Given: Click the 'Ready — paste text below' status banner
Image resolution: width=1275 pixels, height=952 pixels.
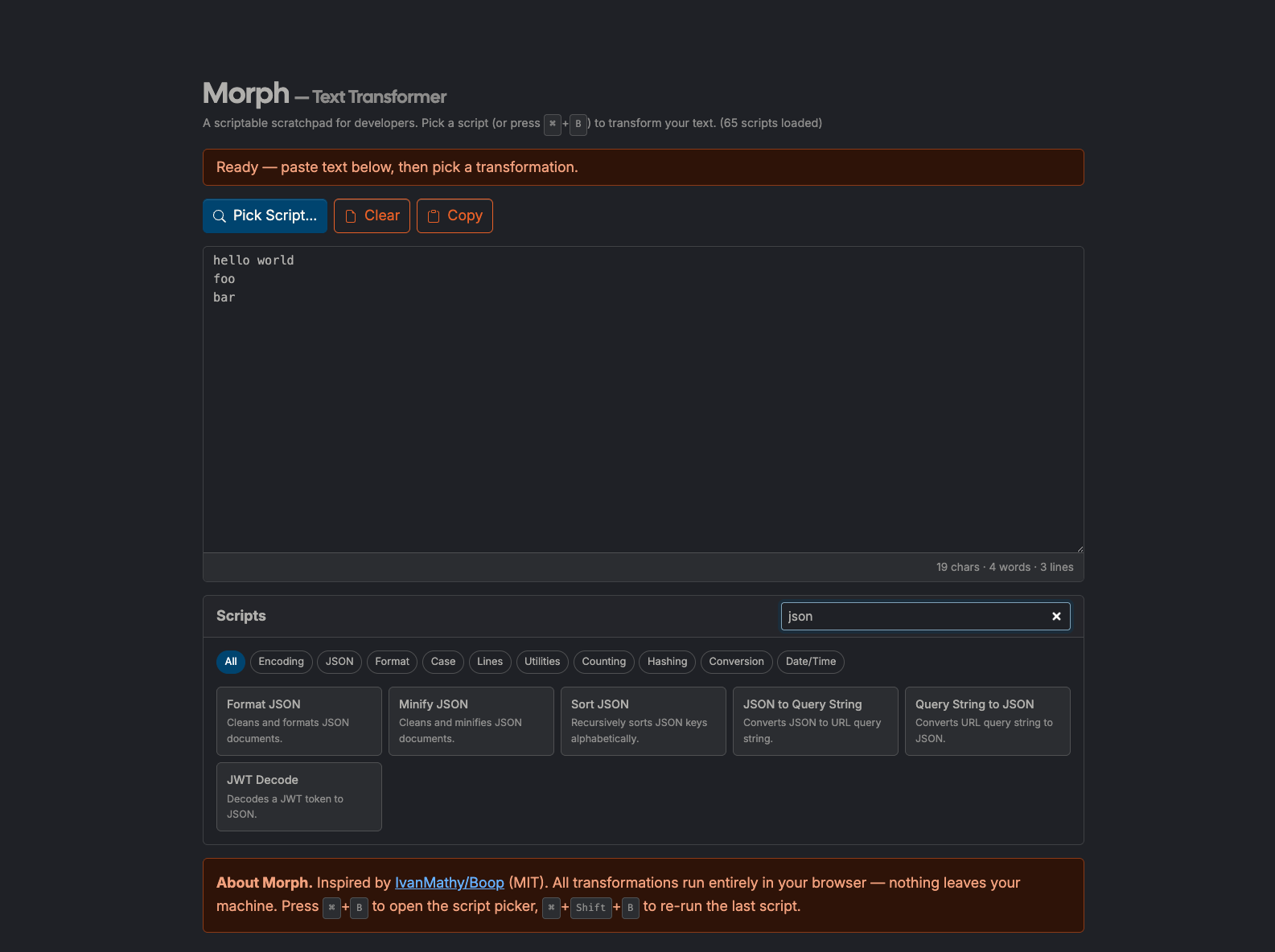Looking at the screenshot, I should point(644,167).
